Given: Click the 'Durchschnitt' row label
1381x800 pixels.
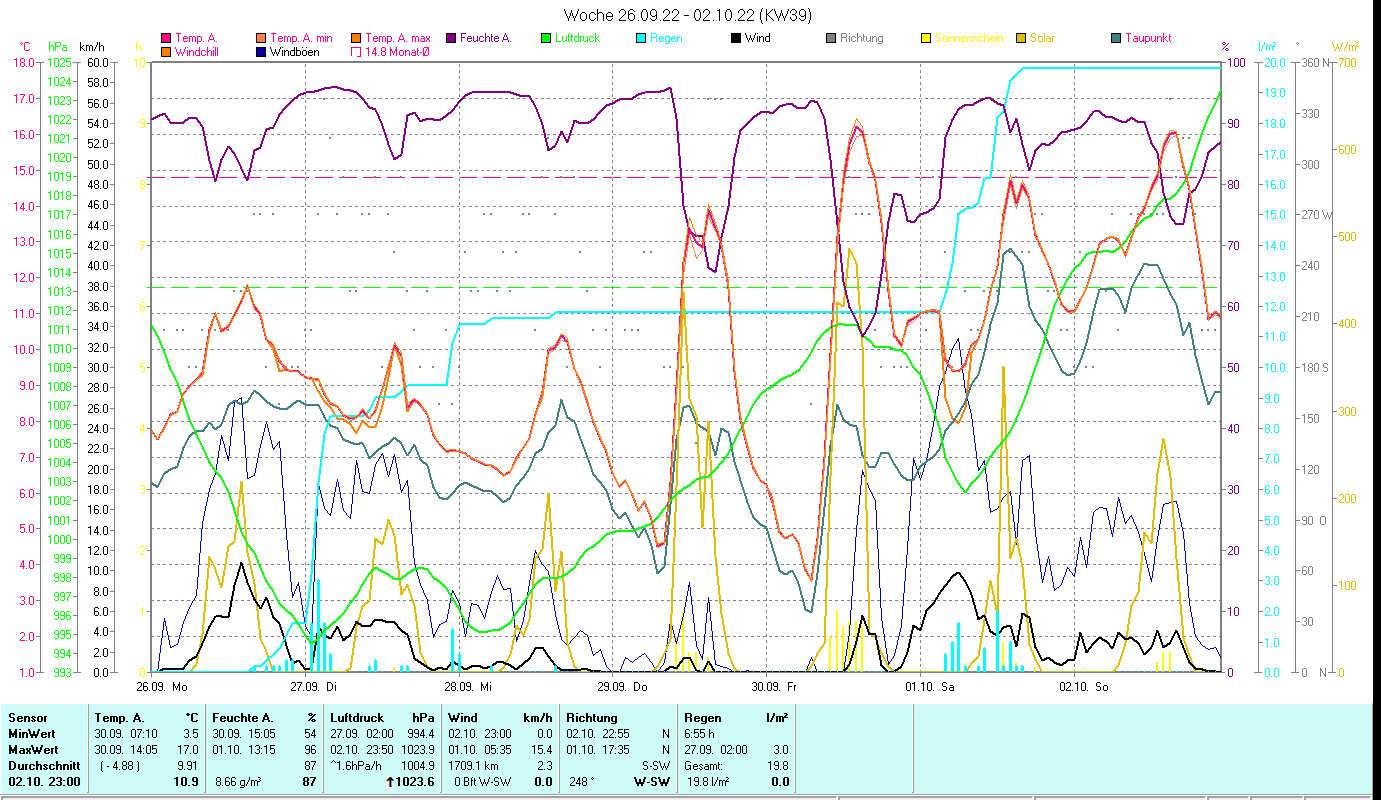Looking at the screenshot, I should pos(42,766).
